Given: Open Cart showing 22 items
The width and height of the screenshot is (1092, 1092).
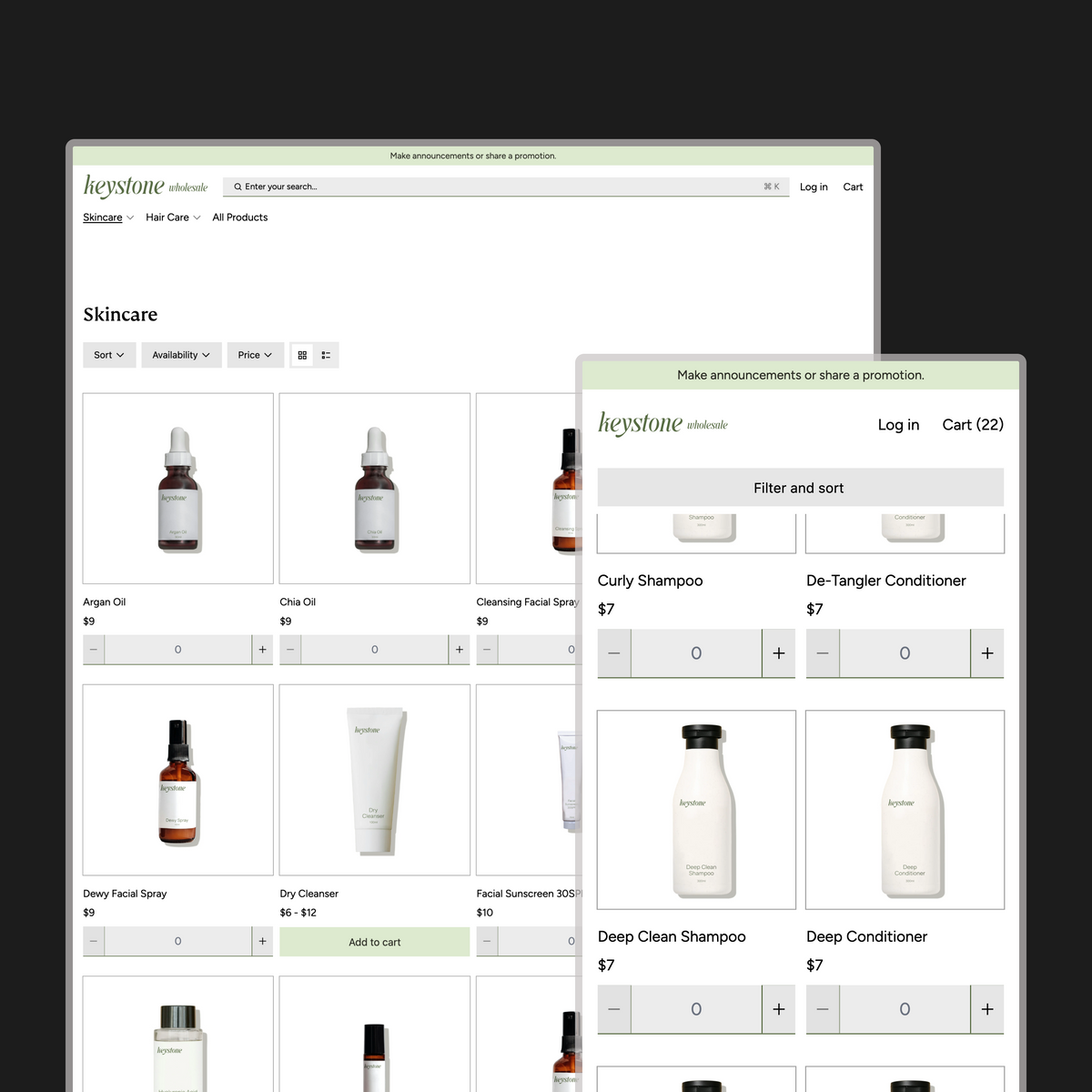Looking at the screenshot, I should (x=972, y=424).
